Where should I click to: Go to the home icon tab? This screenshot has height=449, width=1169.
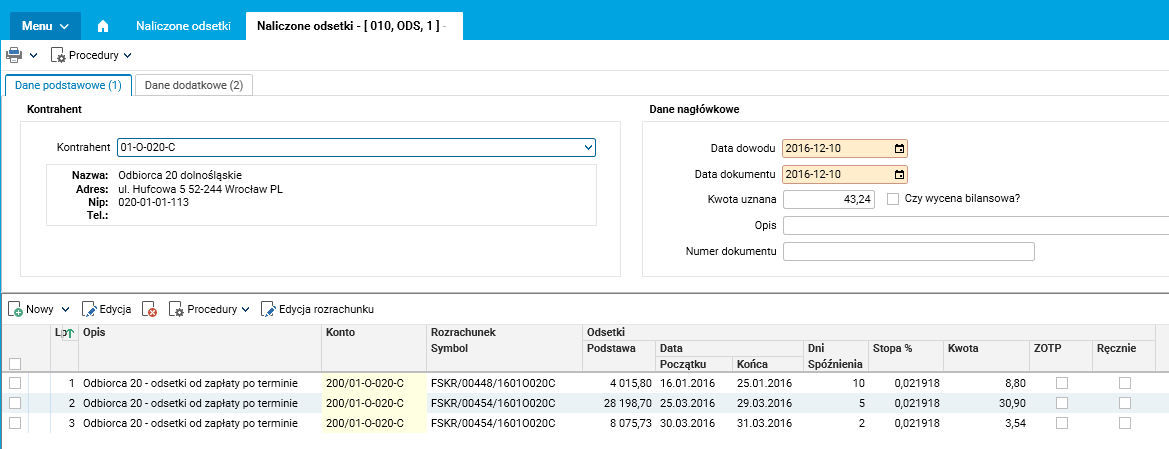(x=104, y=25)
